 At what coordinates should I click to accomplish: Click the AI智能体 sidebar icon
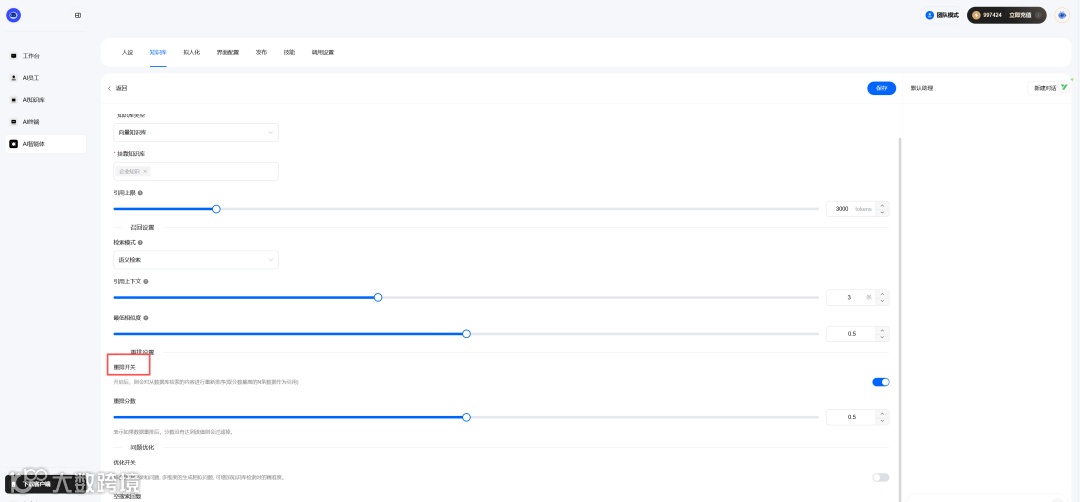(x=14, y=144)
